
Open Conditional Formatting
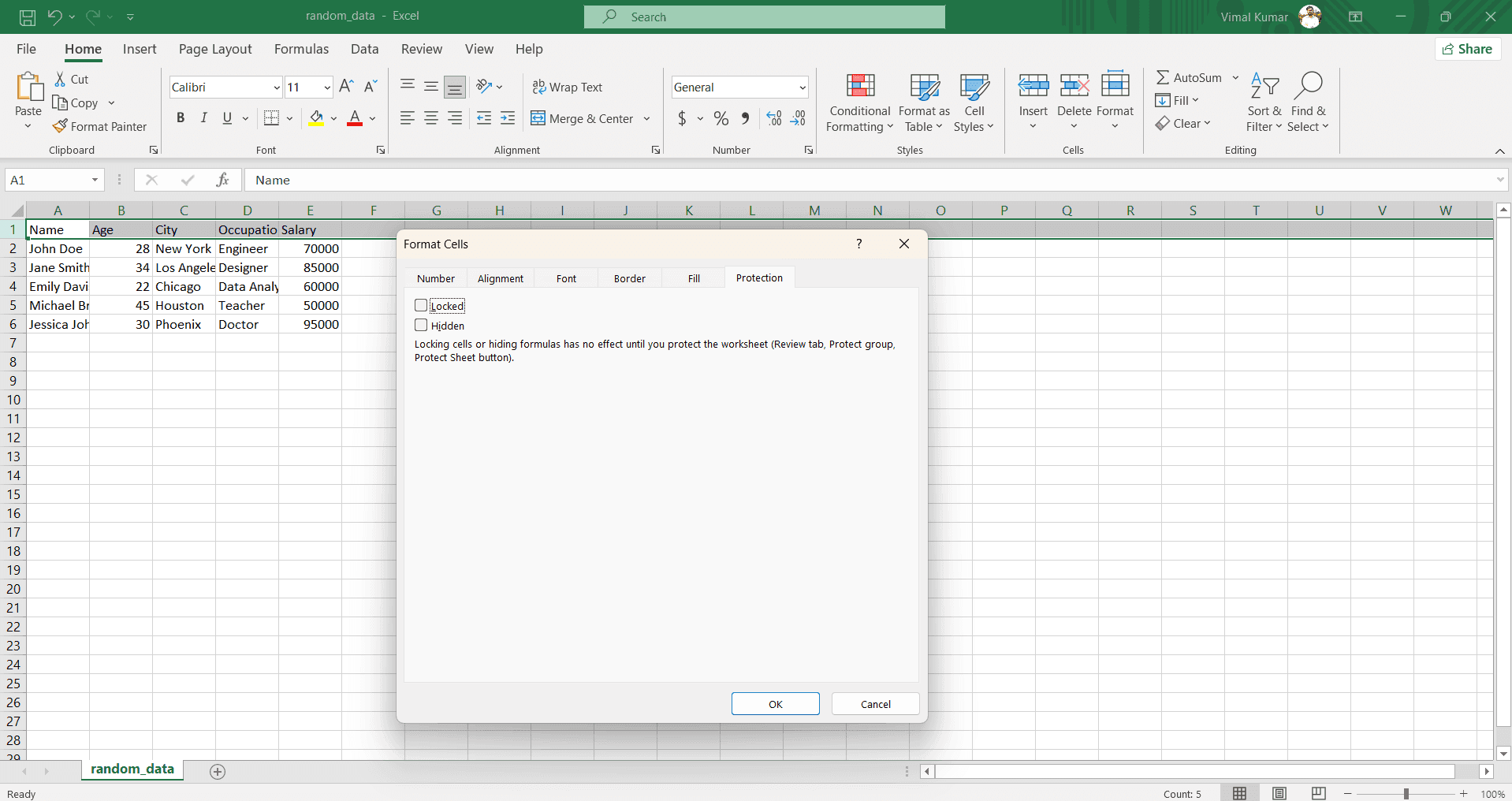(x=859, y=102)
